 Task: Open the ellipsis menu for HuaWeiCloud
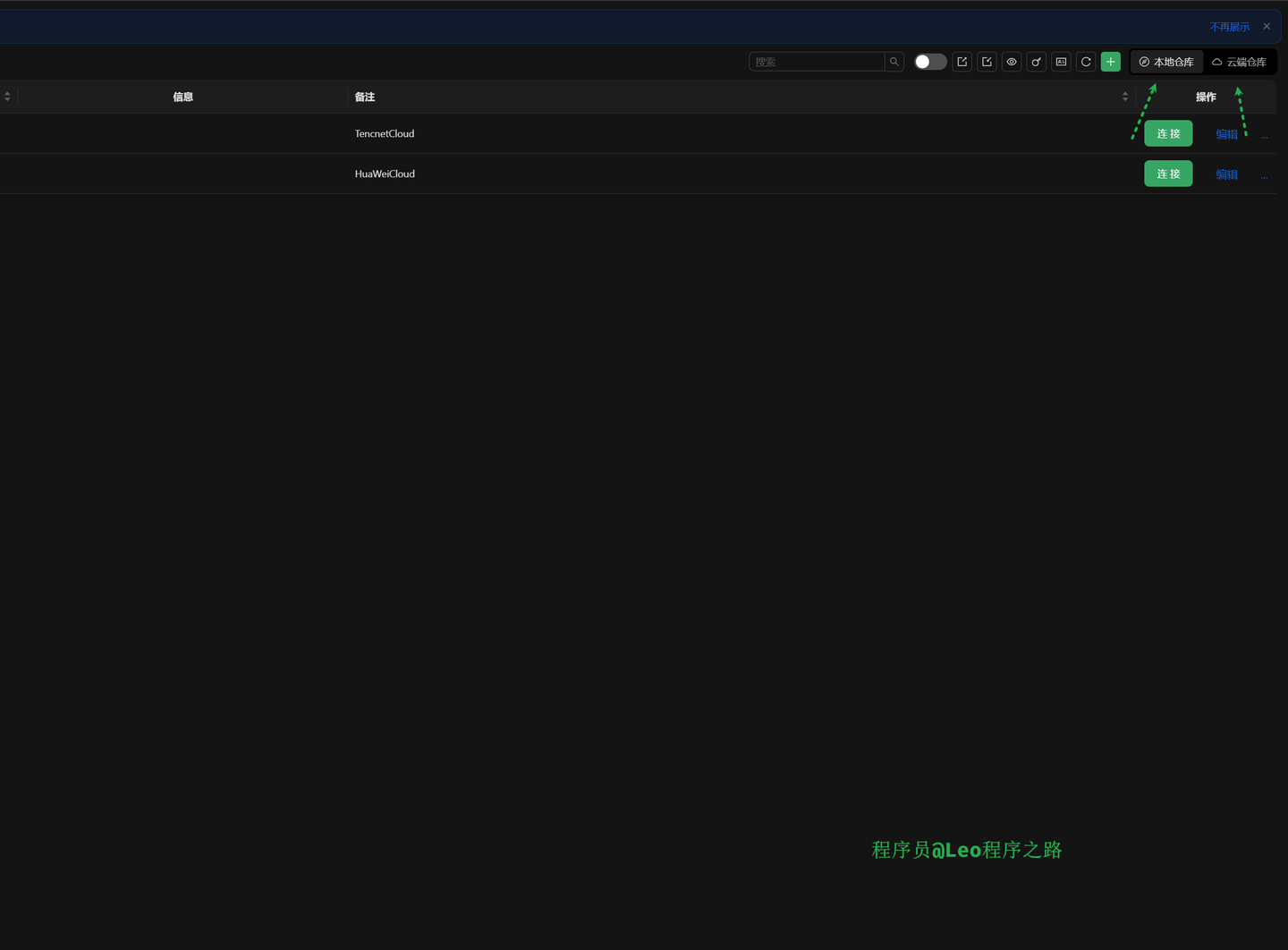(x=1264, y=175)
